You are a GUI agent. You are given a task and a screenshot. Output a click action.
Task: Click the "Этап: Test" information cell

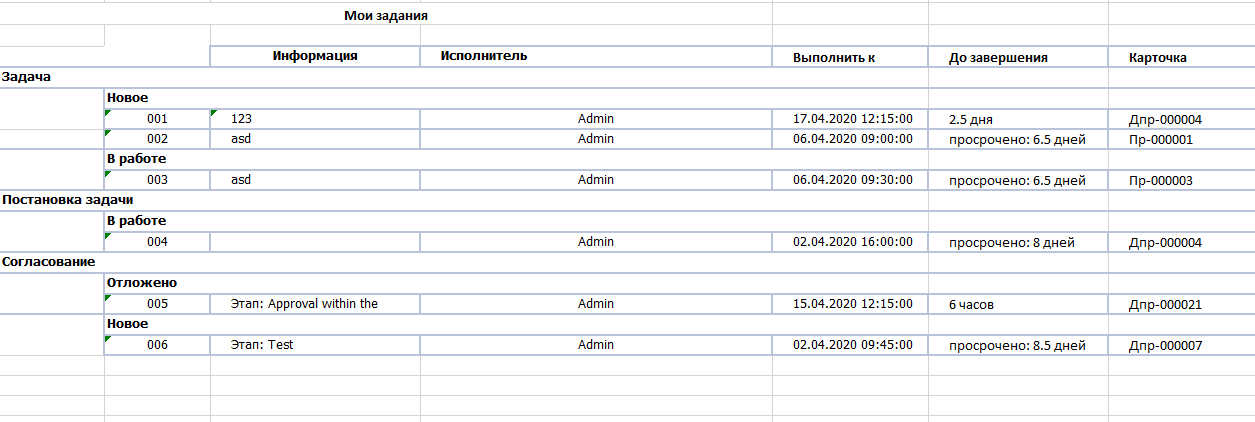(x=261, y=345)
